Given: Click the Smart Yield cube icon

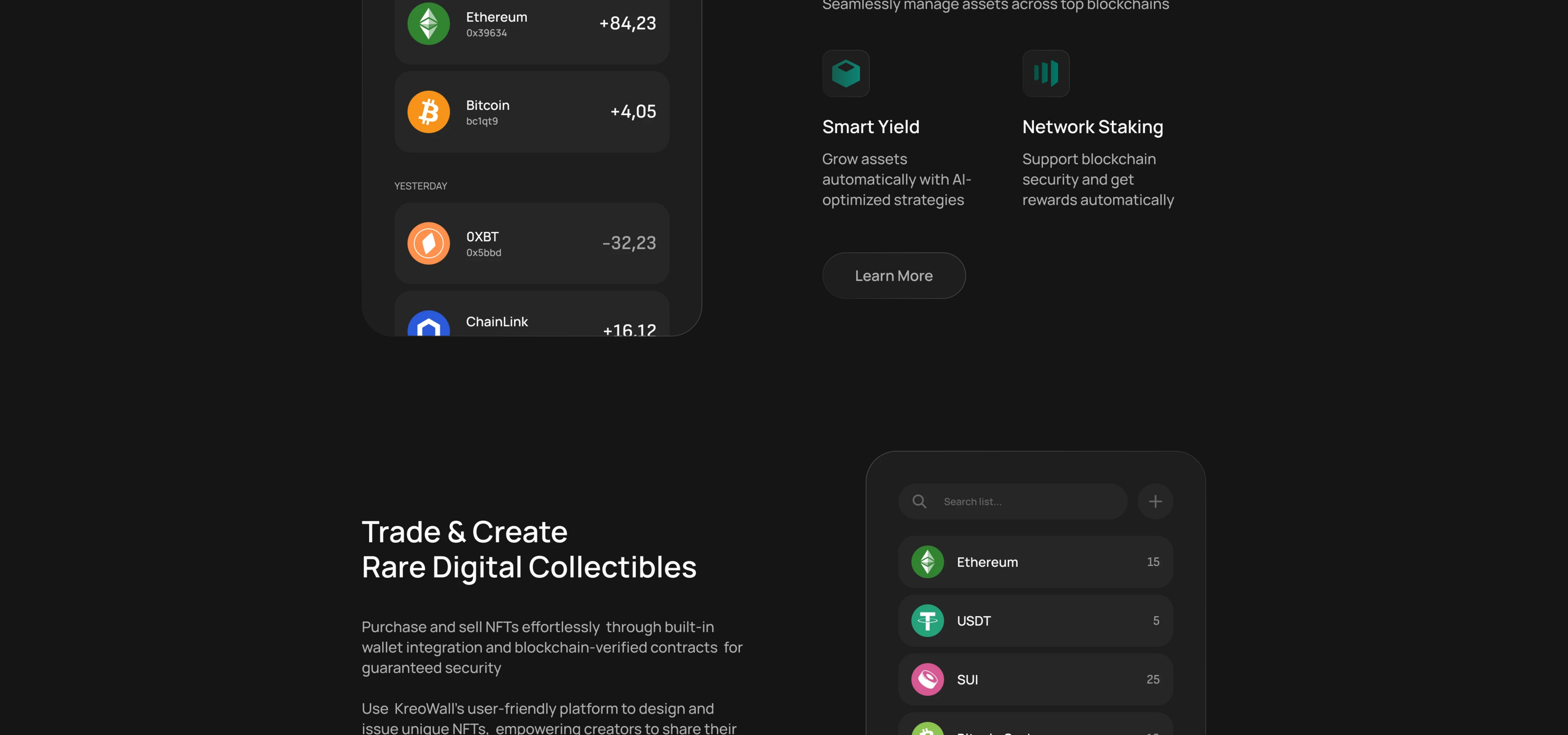Looking at the screenshot, I should 845,73.
